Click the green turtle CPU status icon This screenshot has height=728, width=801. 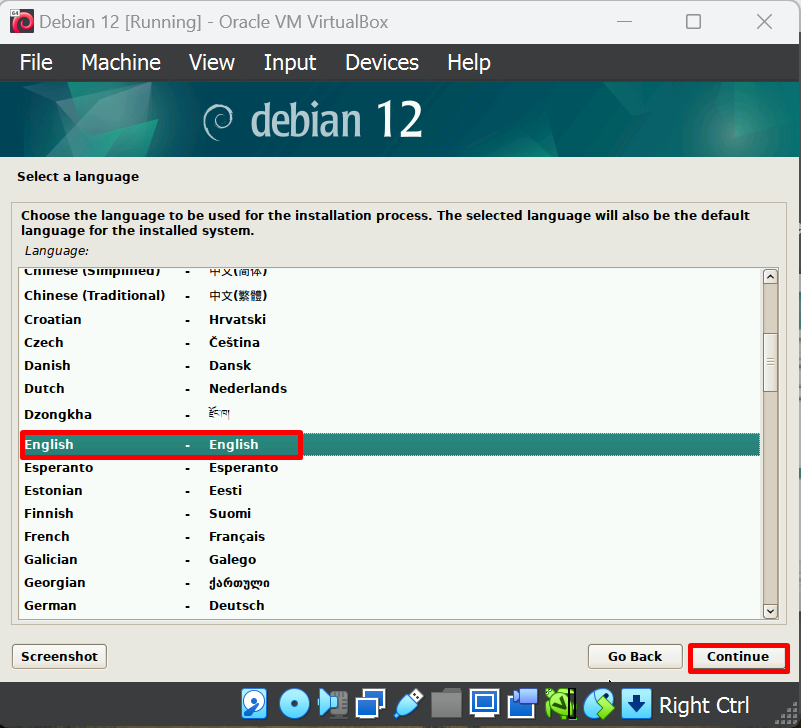click(x=560, y=703)
